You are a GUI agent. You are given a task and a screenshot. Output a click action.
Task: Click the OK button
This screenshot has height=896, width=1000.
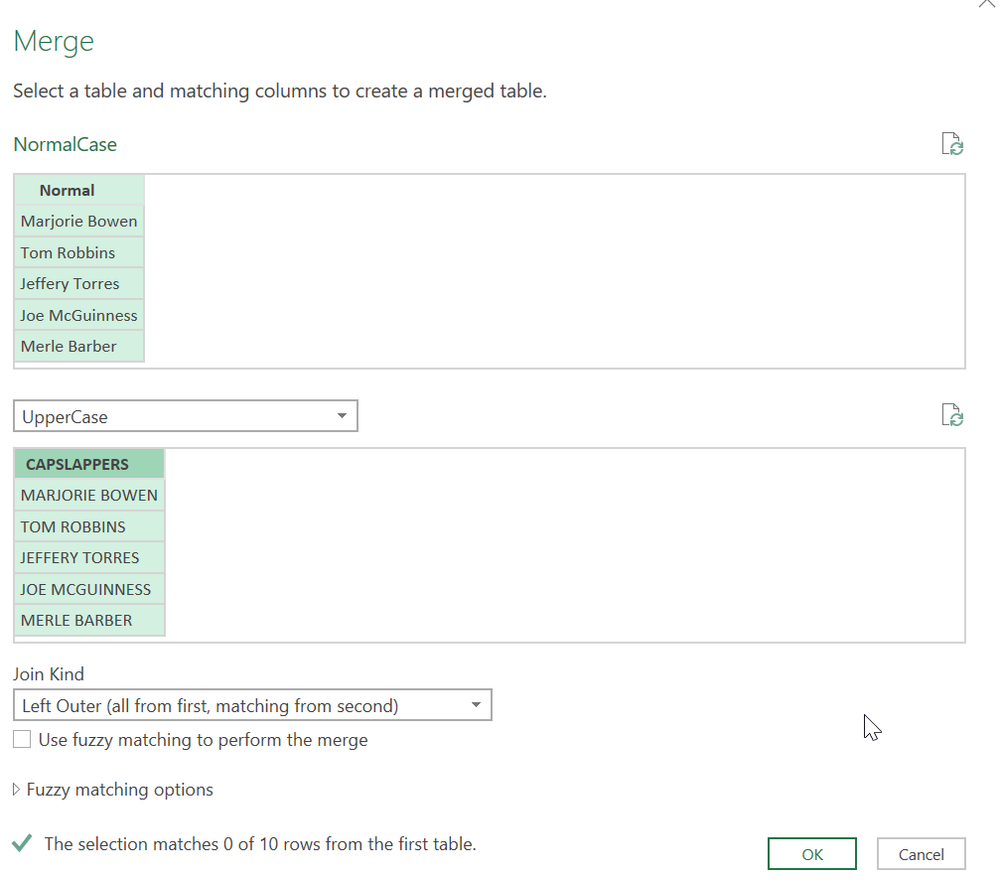811,853
